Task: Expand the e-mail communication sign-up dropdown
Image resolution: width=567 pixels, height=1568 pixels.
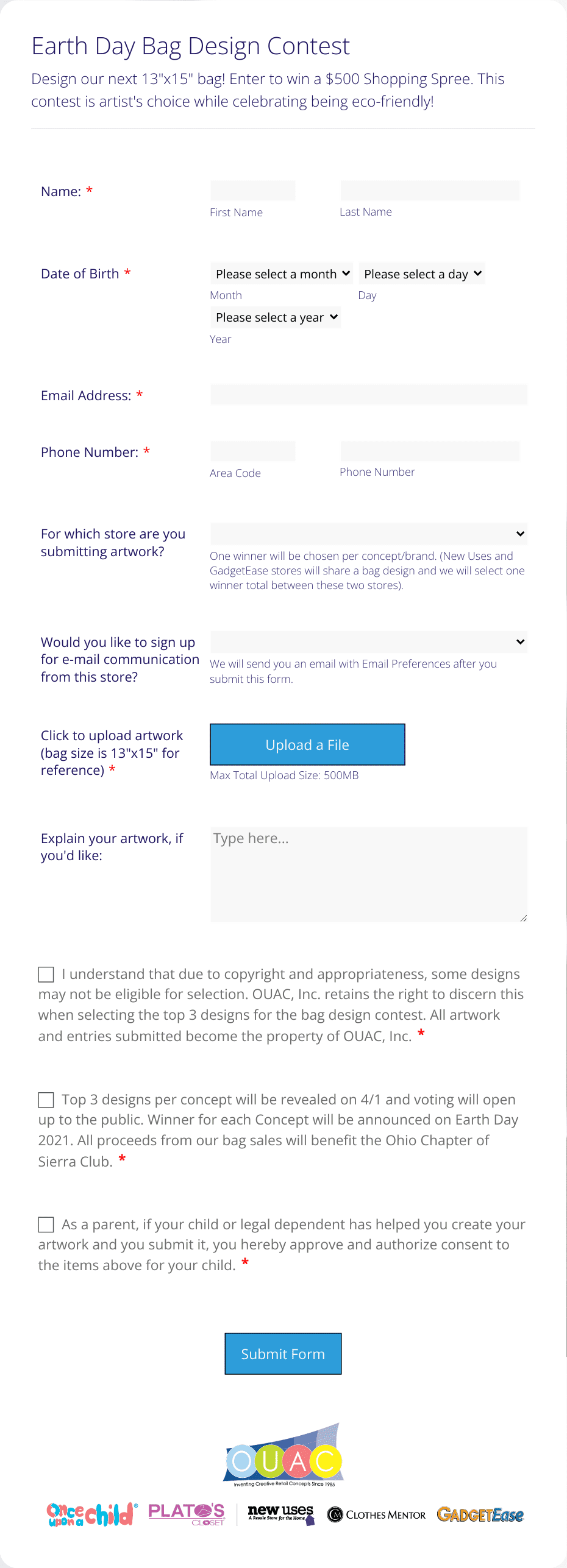Action: 368,642
